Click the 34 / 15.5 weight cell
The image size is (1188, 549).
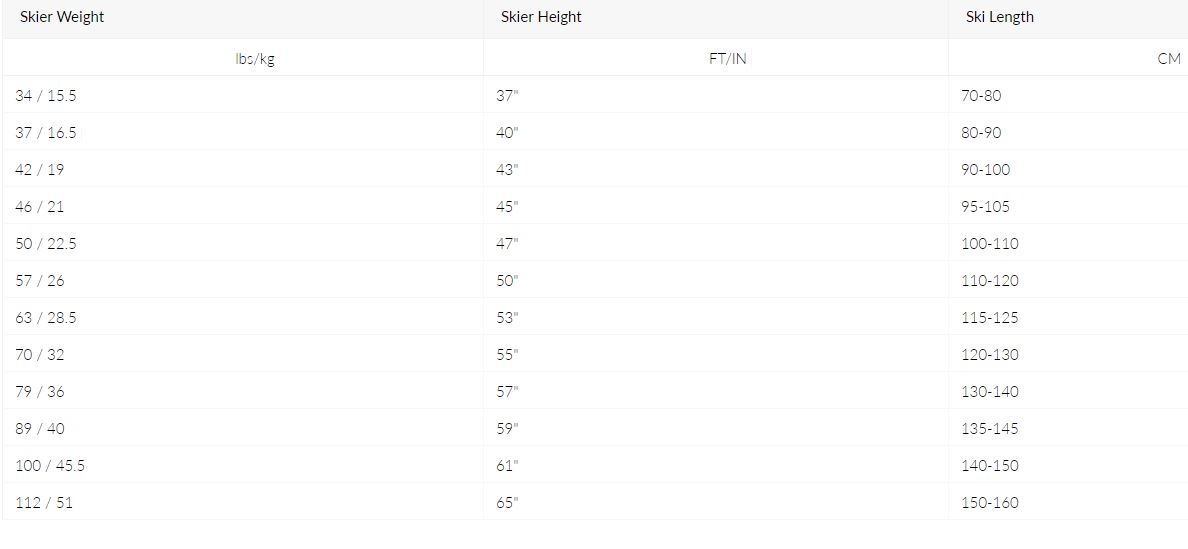(x=46, y=96)
